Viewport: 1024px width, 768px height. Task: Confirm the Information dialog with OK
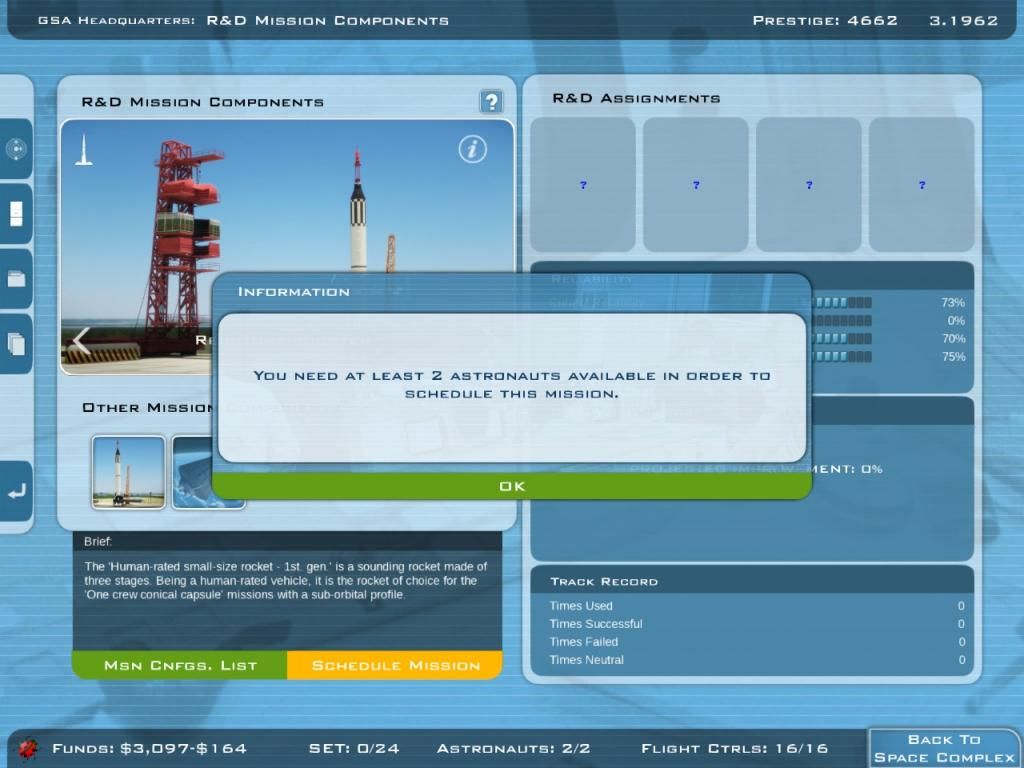click(512, 486)
